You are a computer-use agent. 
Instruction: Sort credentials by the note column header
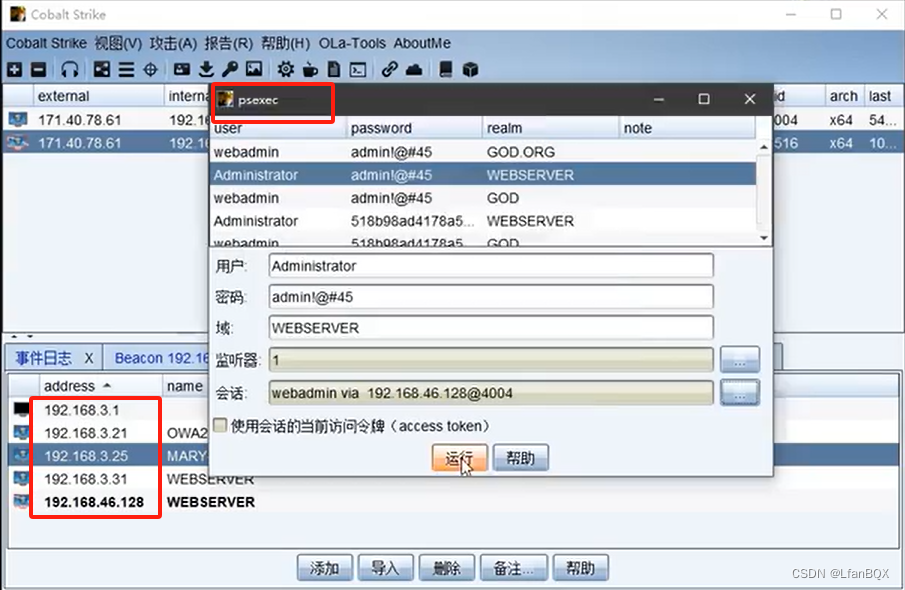tap(687, 128)
